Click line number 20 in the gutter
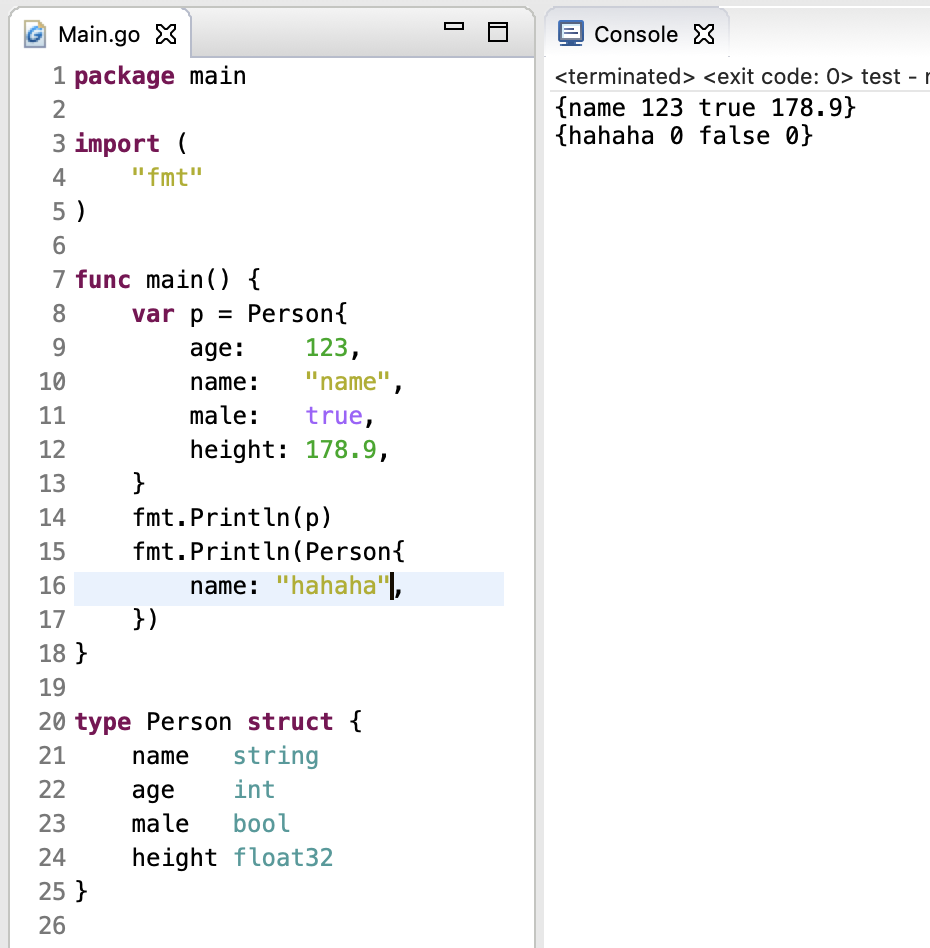 [52, 722]
